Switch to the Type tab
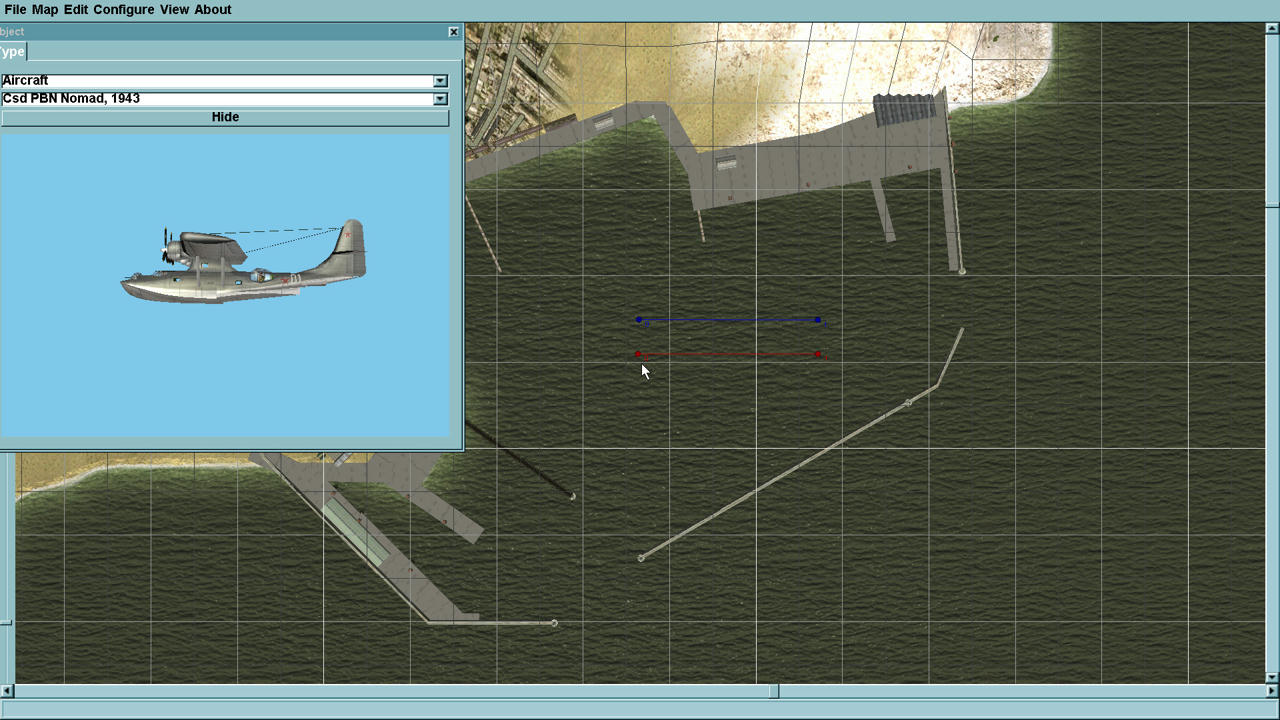Image resolution: width=1280 pixels, height=720 pixels. [13, 52]
